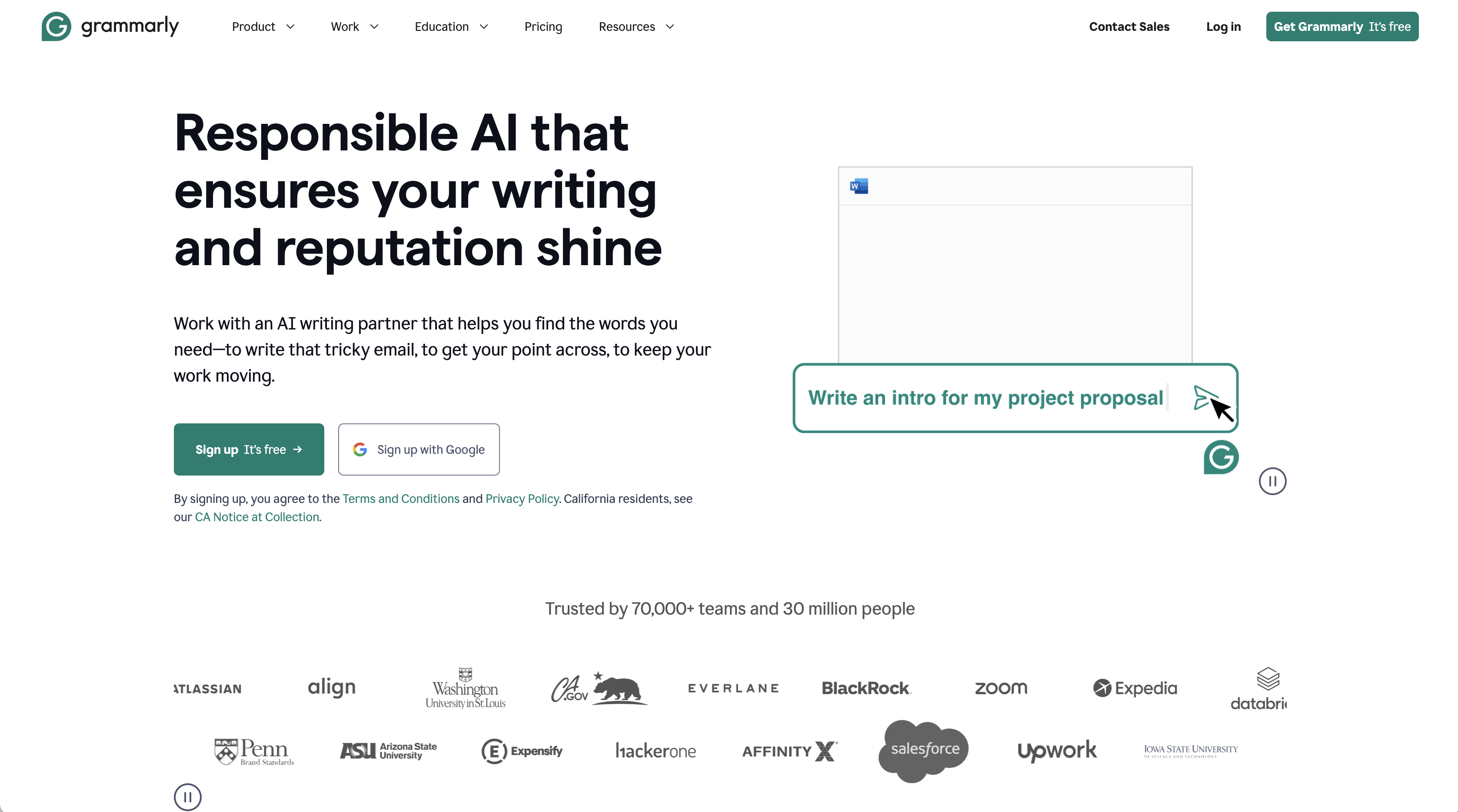Click Log in navigation link
The width and height of the screenshot is (1458, 812).
click(x=1224, y=27)
